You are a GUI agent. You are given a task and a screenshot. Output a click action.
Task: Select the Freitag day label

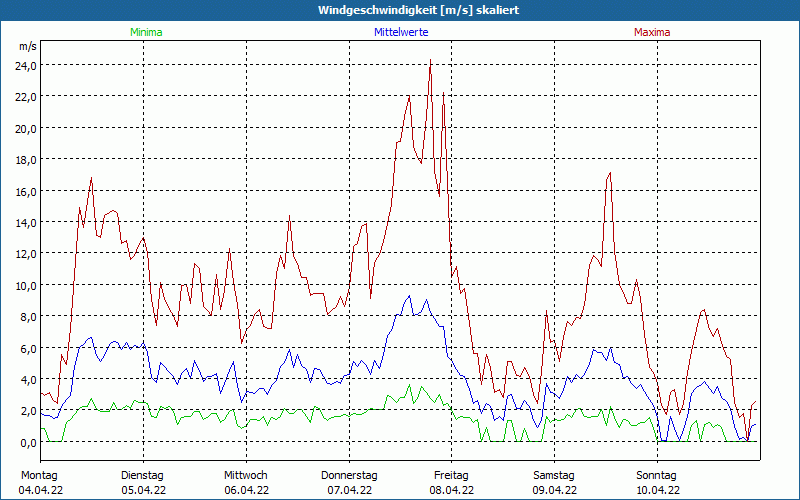coord(452,475)
